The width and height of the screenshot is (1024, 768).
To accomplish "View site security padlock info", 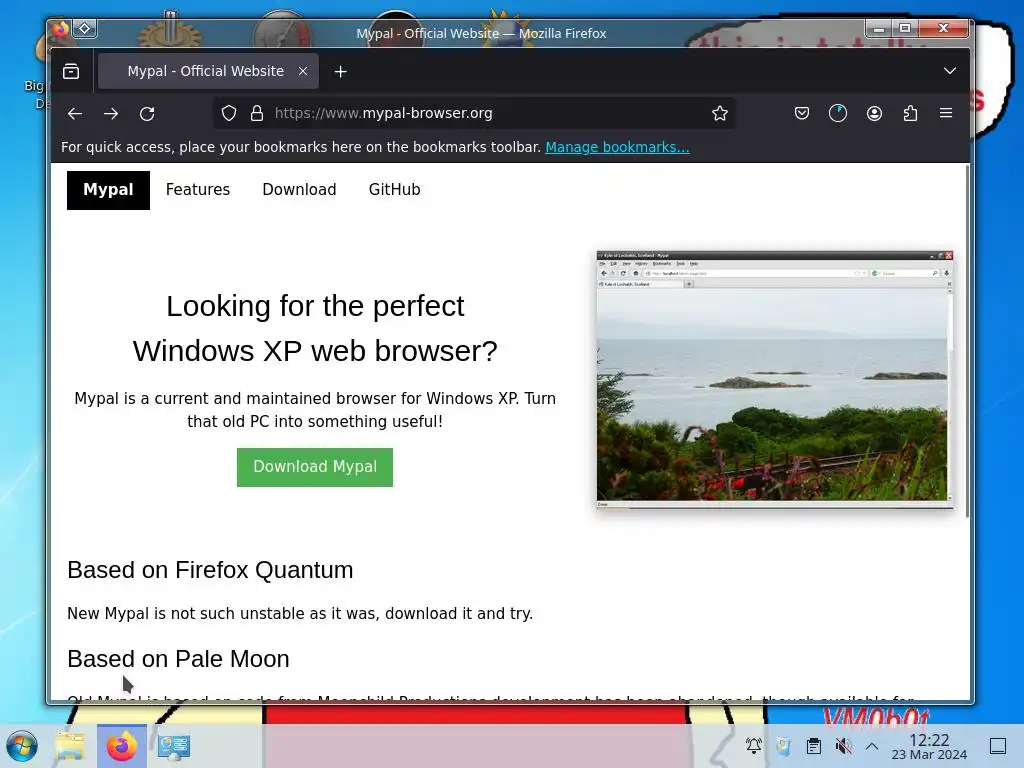I will click(257, 113).
